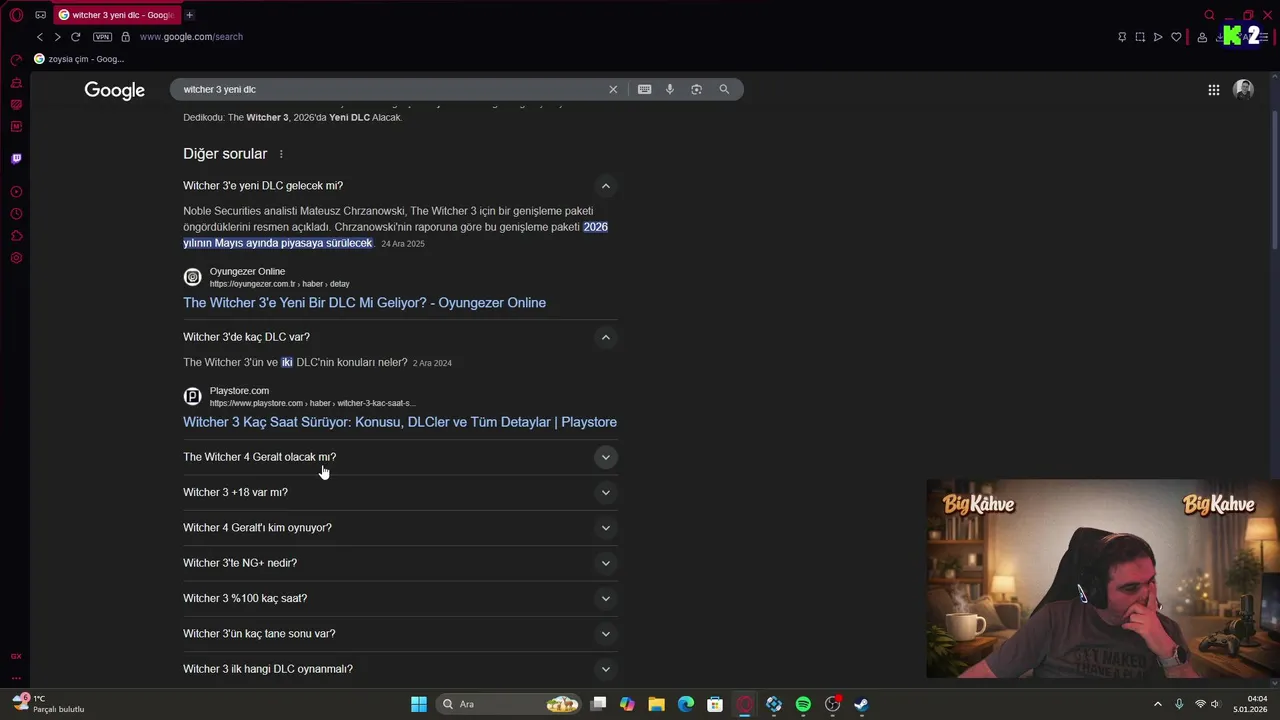Open File Explorer from taskbar
1280x720 pixels.
[x=656, y=704]
